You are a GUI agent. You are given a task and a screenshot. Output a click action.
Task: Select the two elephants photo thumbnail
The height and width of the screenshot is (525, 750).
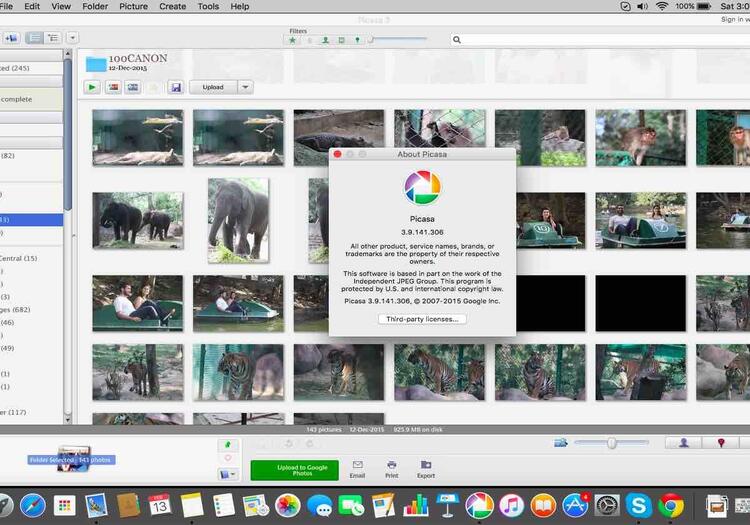pos(138,219)
